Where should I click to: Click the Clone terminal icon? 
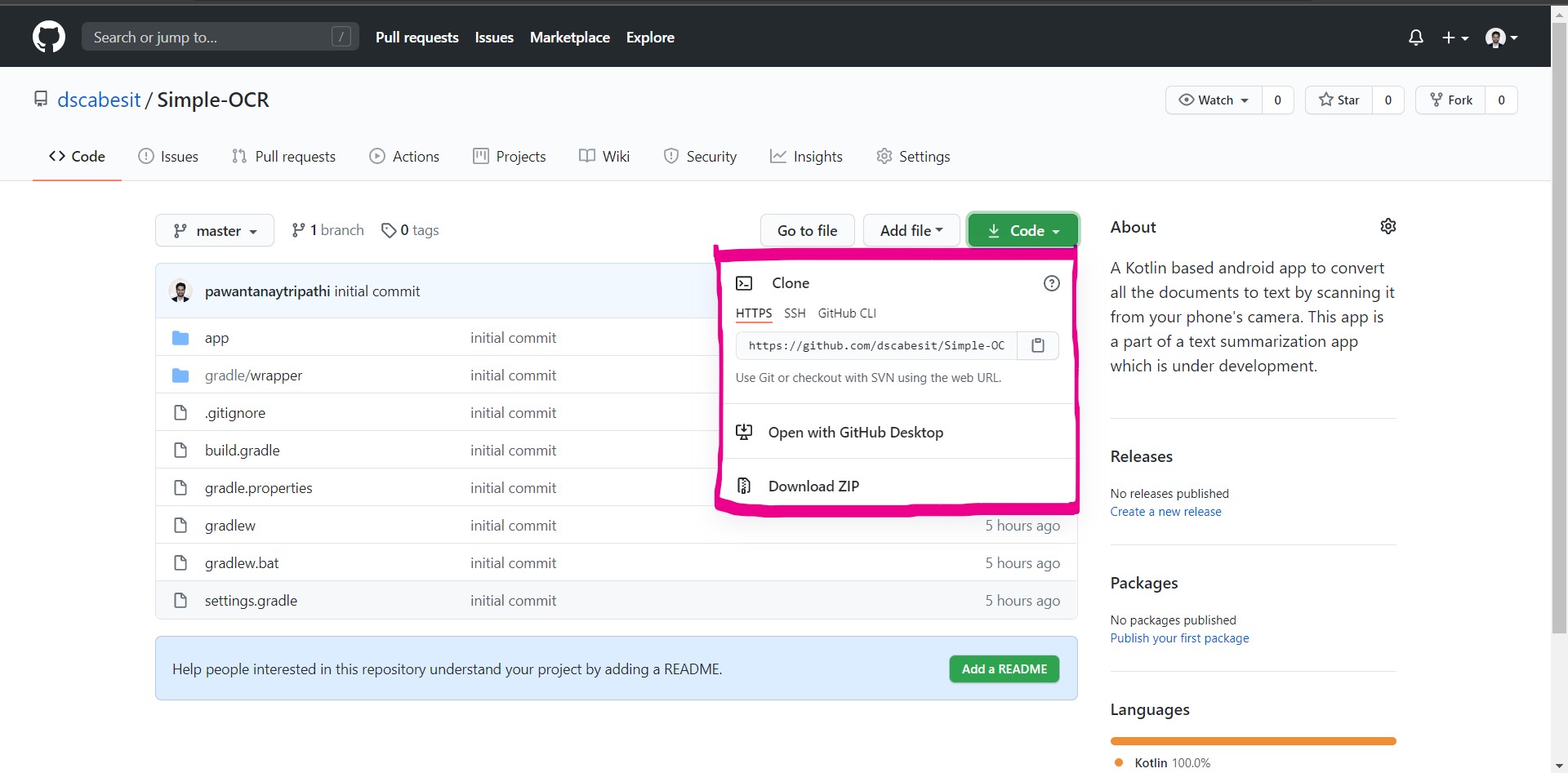[x=744, y=283]
